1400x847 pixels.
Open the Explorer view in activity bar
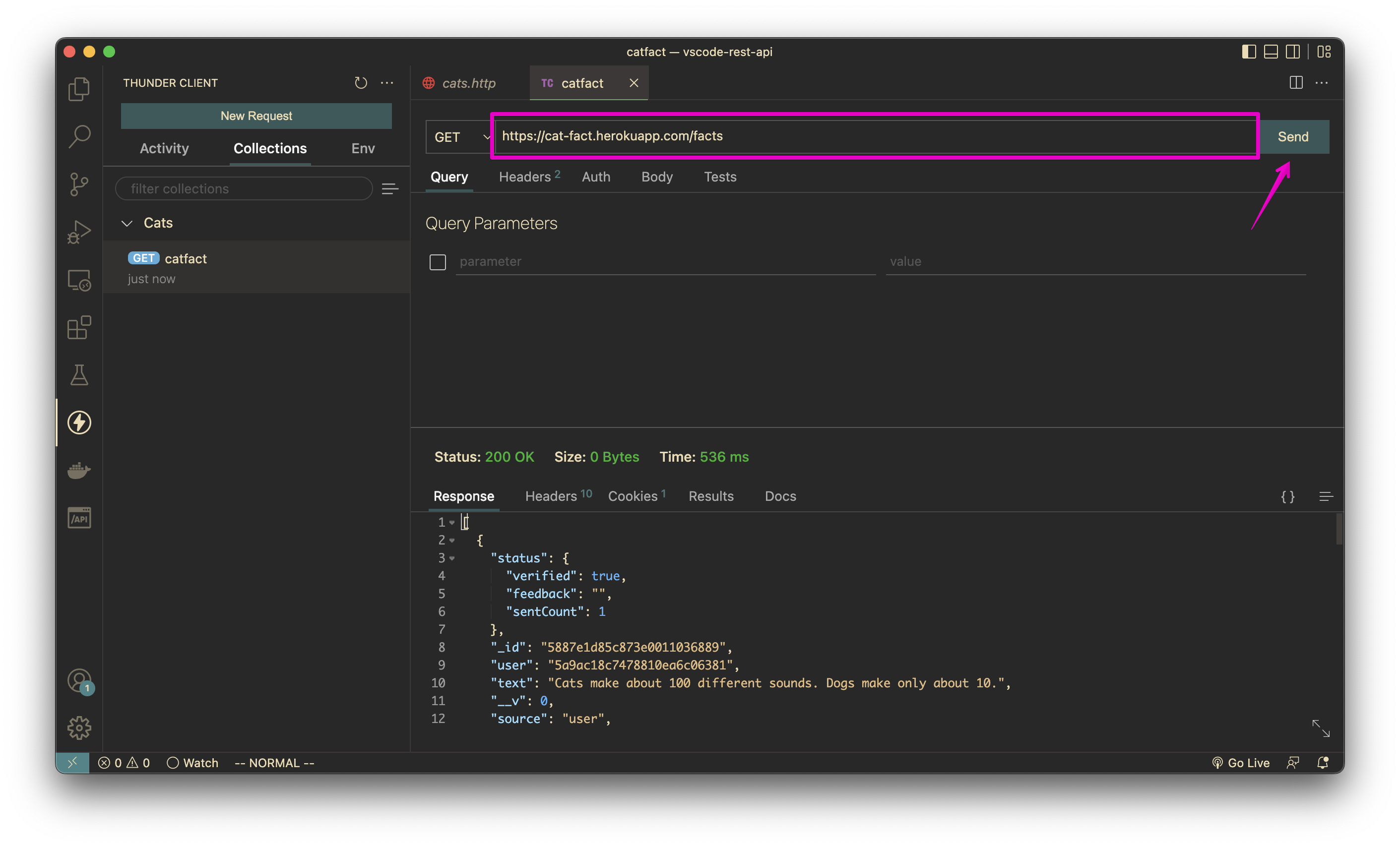[x=79, y=89]
